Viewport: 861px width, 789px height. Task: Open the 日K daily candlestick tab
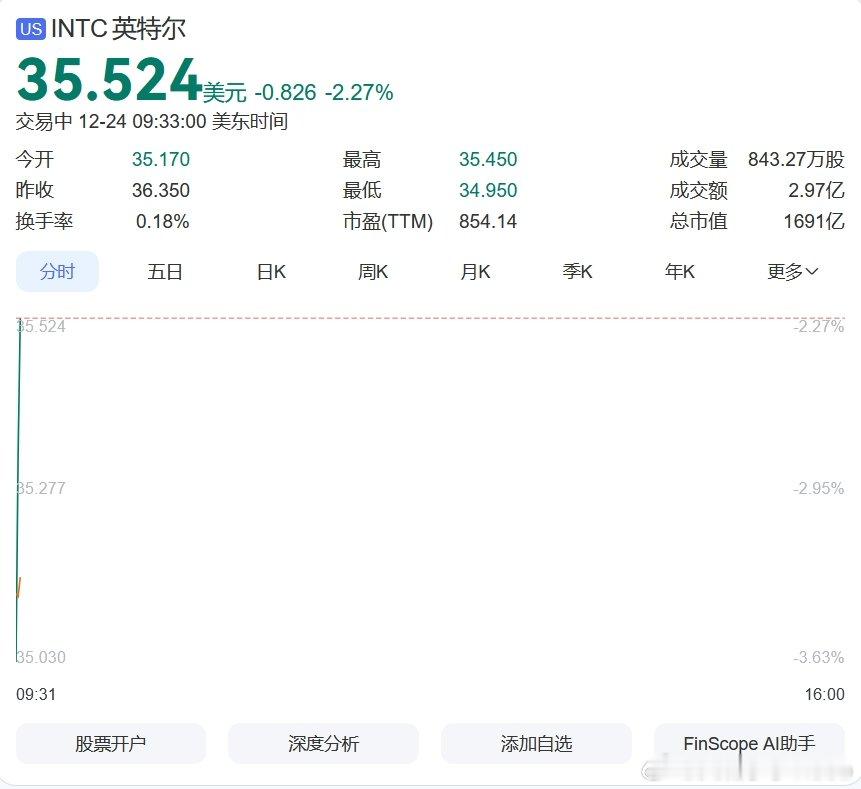(x=271, y=272)
